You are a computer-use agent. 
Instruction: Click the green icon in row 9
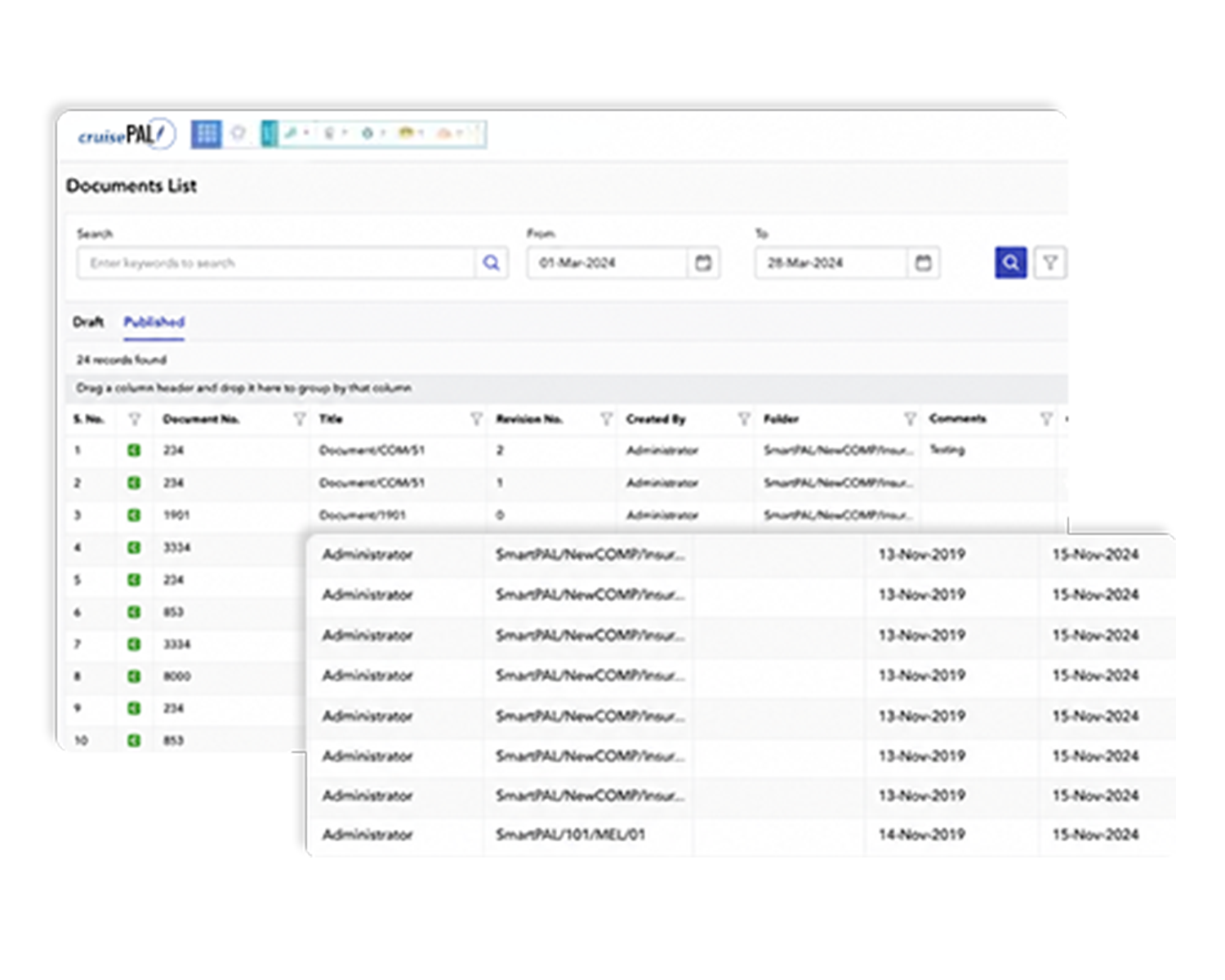click(134, 708)
